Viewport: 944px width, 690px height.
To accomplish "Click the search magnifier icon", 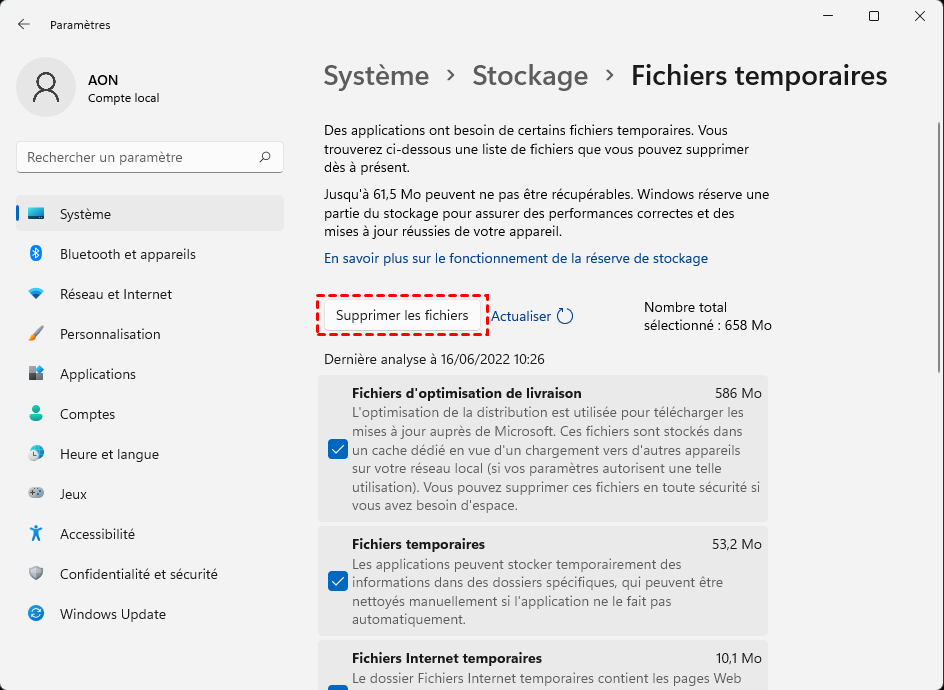I will 265,157.
